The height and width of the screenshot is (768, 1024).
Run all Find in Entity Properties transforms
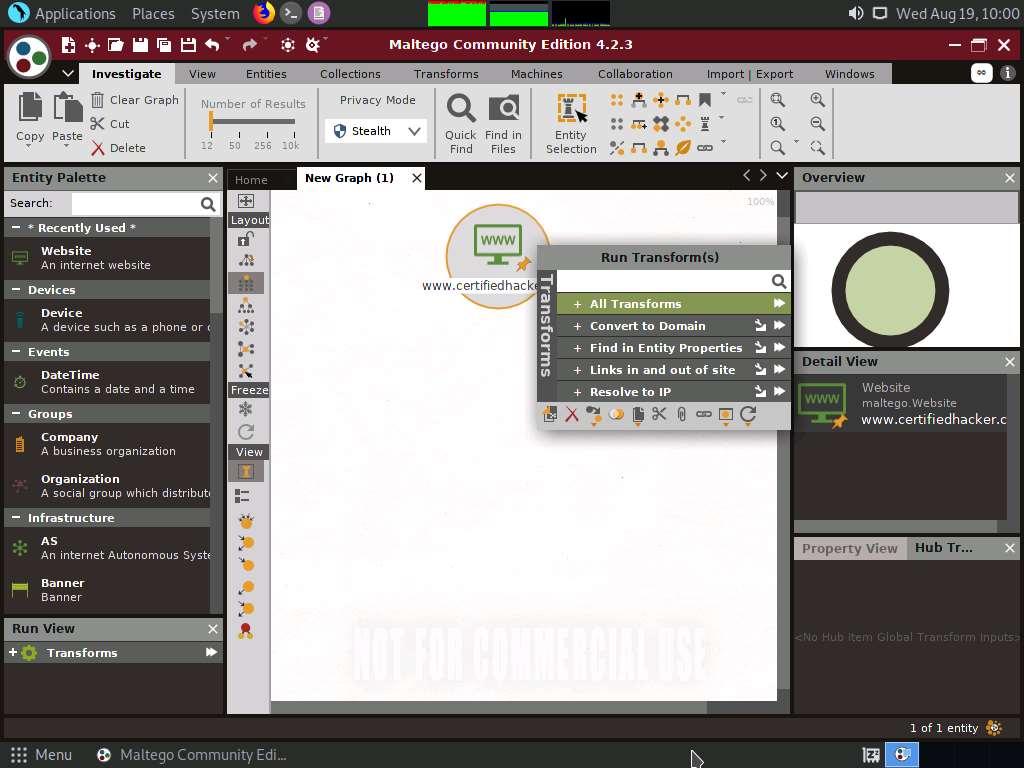tap(779, 347)
